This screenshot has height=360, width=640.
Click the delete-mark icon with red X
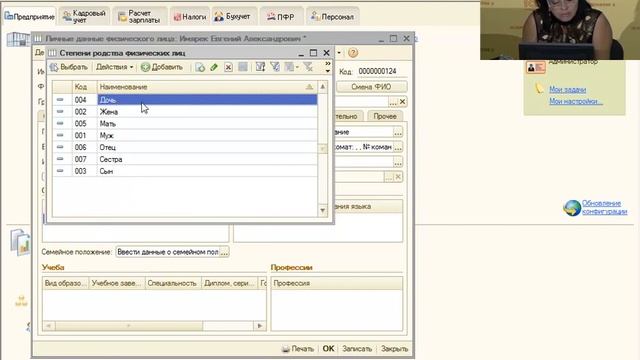[x=229, y=67]
